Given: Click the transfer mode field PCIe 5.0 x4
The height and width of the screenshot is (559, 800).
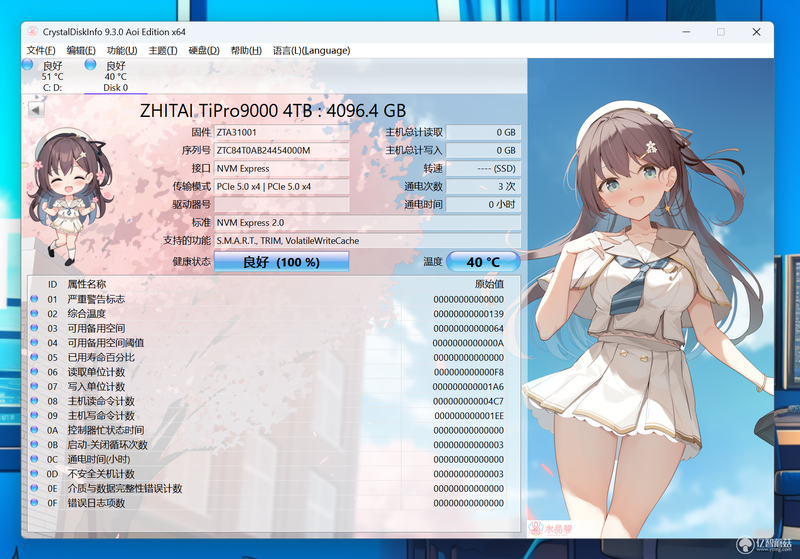Looking at the screenshot, I should [282, 187].
